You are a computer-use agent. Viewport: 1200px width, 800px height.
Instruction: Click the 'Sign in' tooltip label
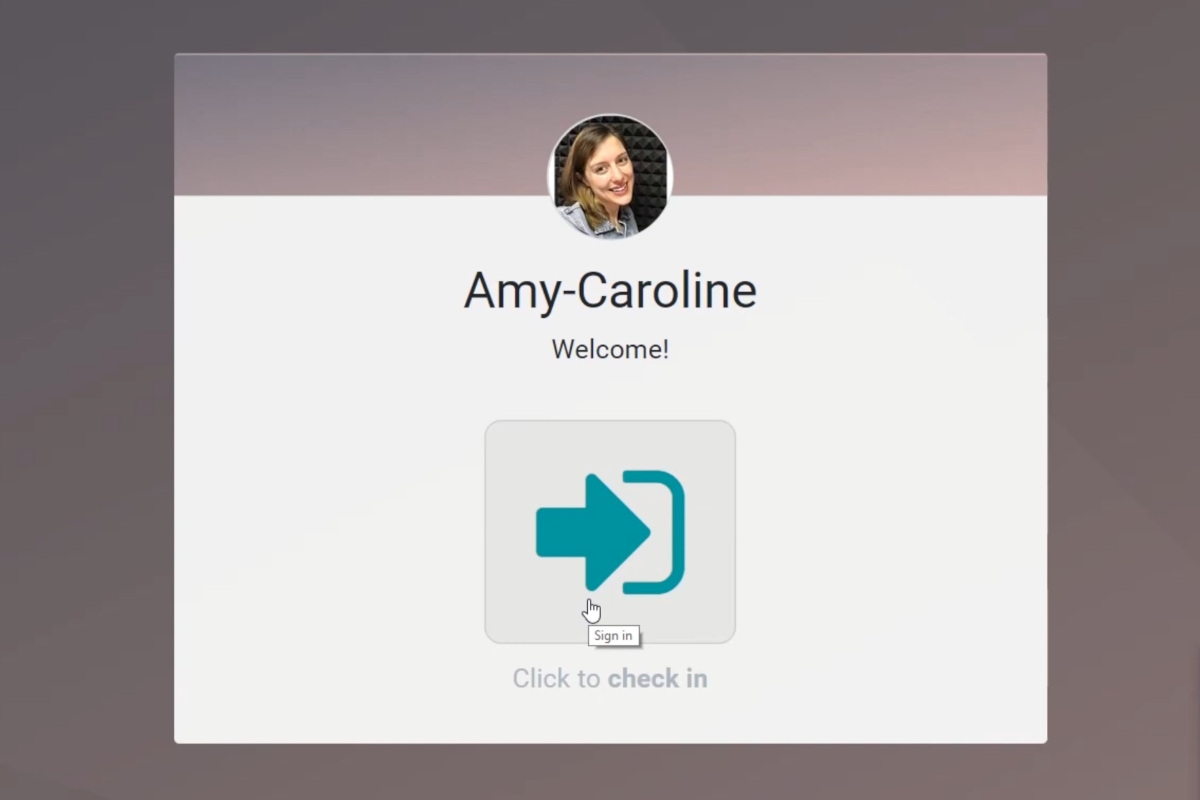point(613,636)
